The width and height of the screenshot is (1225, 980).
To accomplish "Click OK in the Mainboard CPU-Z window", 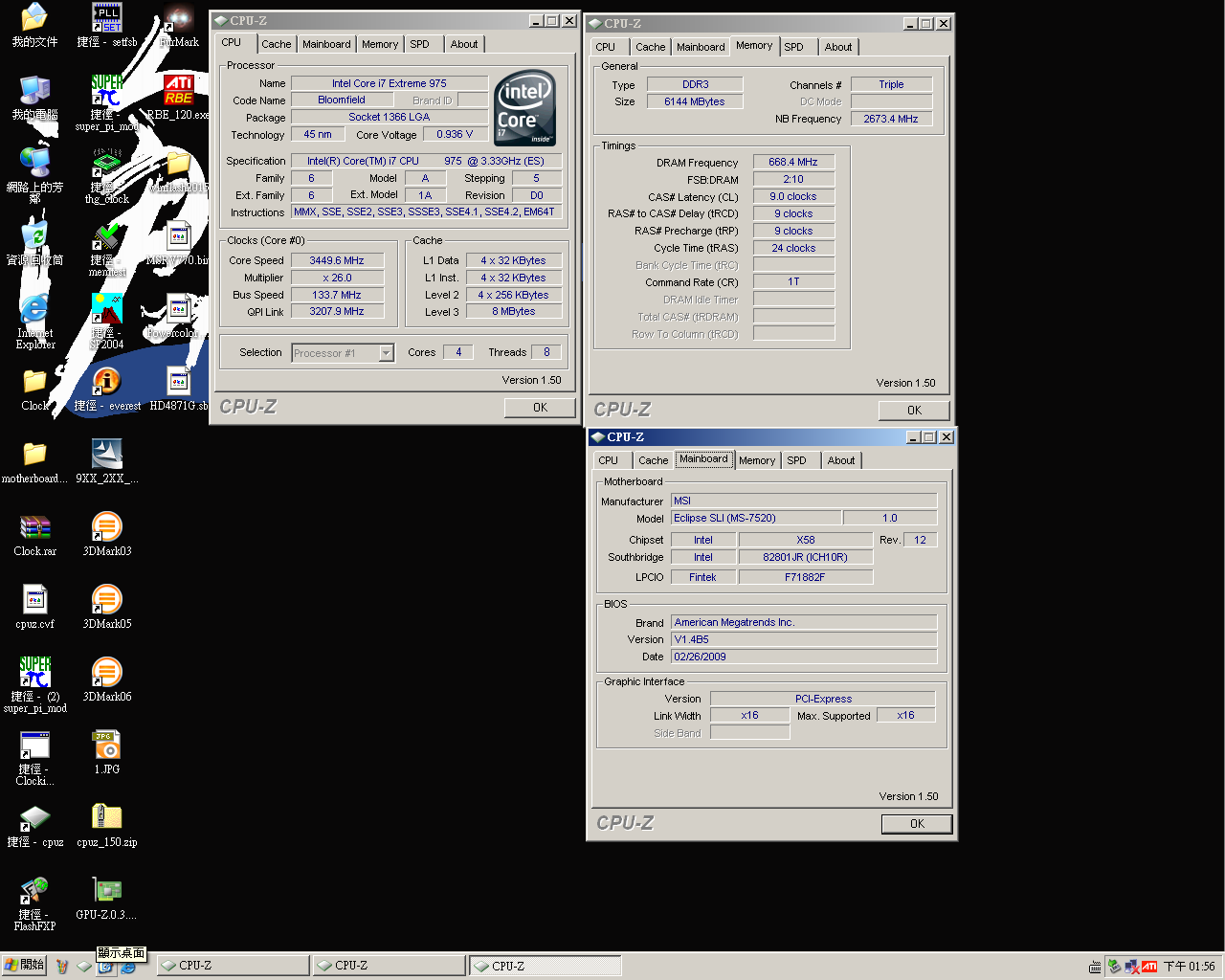I will (918, 824).
